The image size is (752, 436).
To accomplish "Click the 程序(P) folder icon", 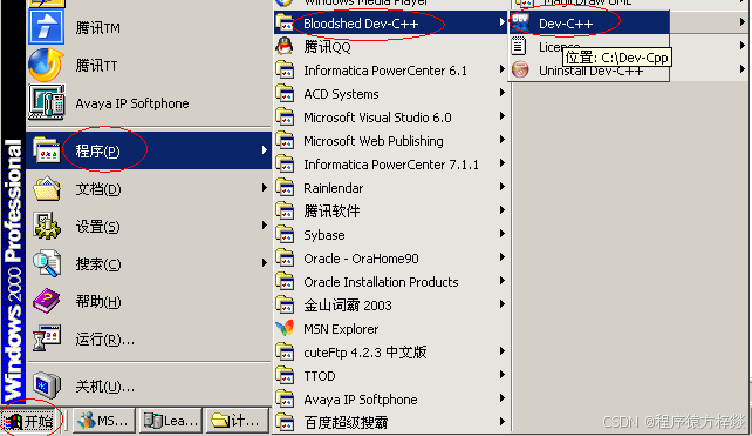I will [47, 150].
